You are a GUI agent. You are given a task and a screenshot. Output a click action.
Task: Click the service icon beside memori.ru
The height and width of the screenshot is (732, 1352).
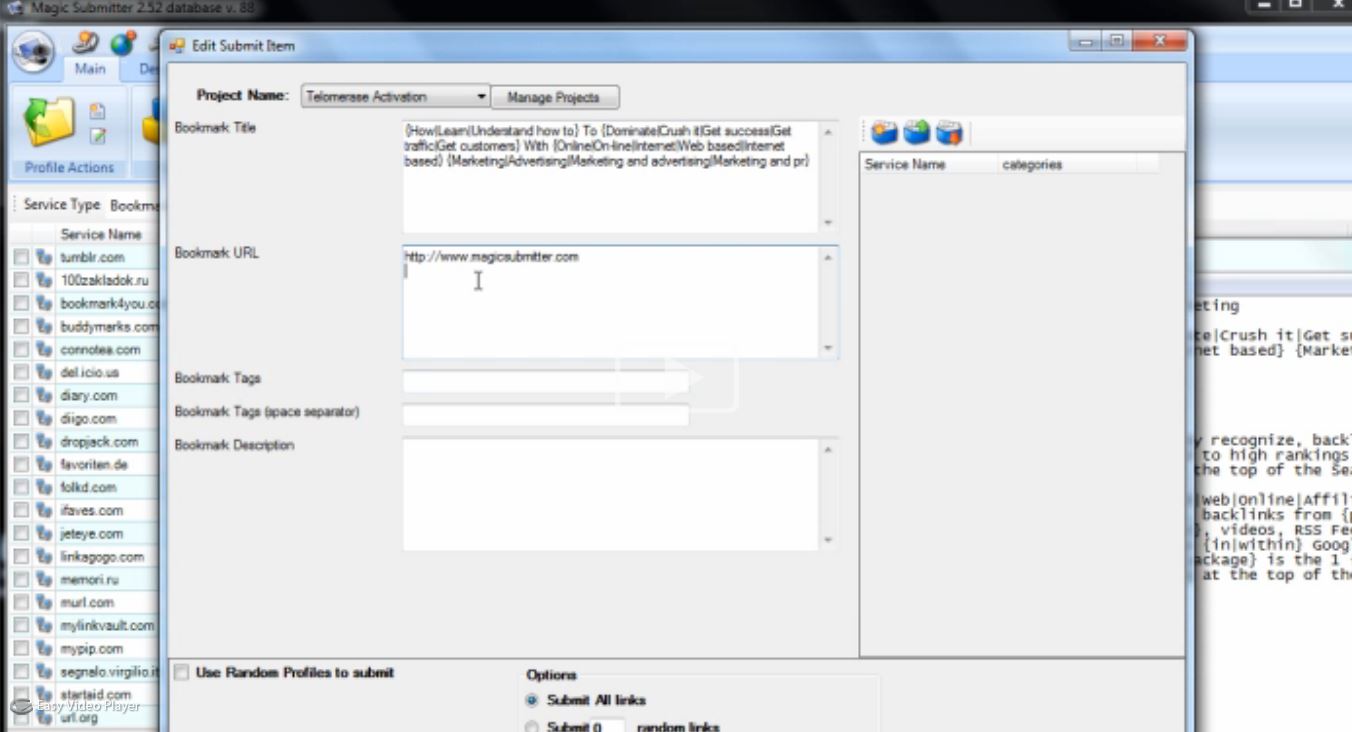coord(44,579)
